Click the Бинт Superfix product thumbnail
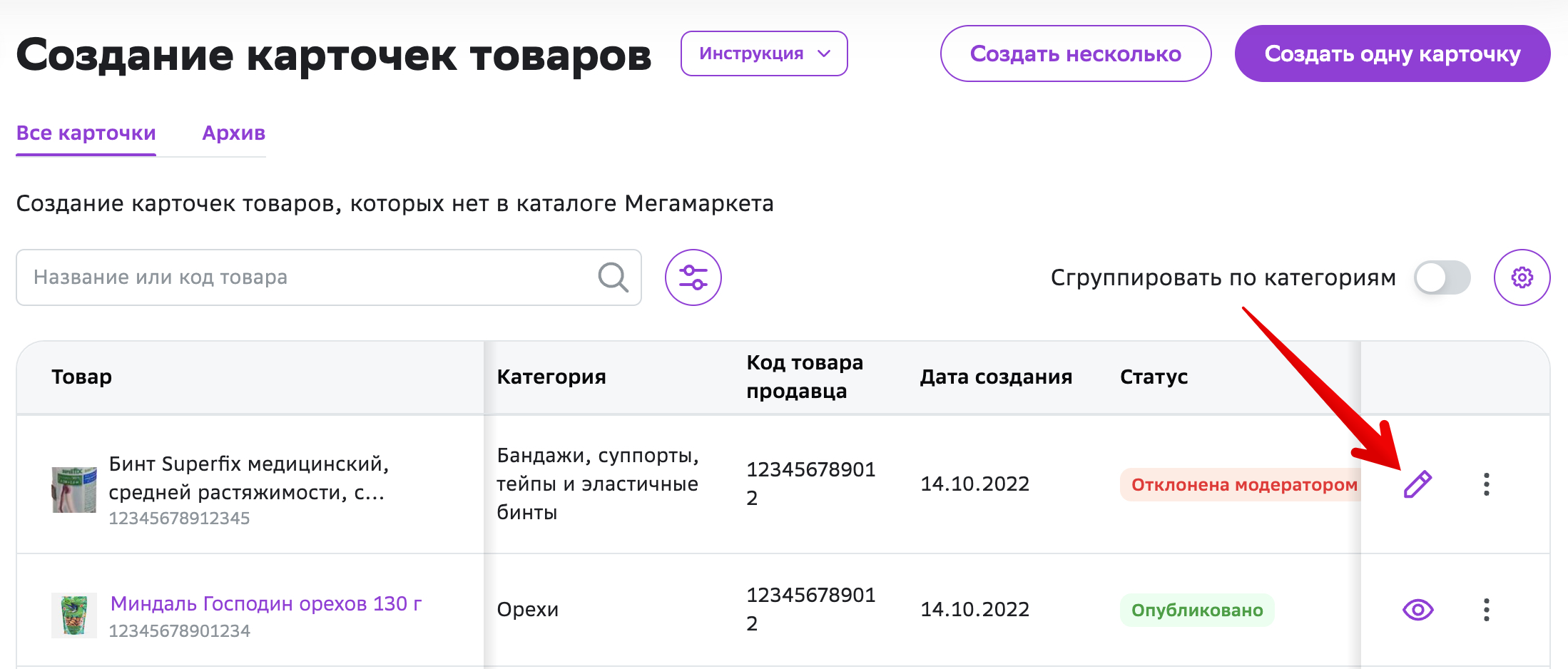Screen dimensions: 1568x669 tap(74, 490)
